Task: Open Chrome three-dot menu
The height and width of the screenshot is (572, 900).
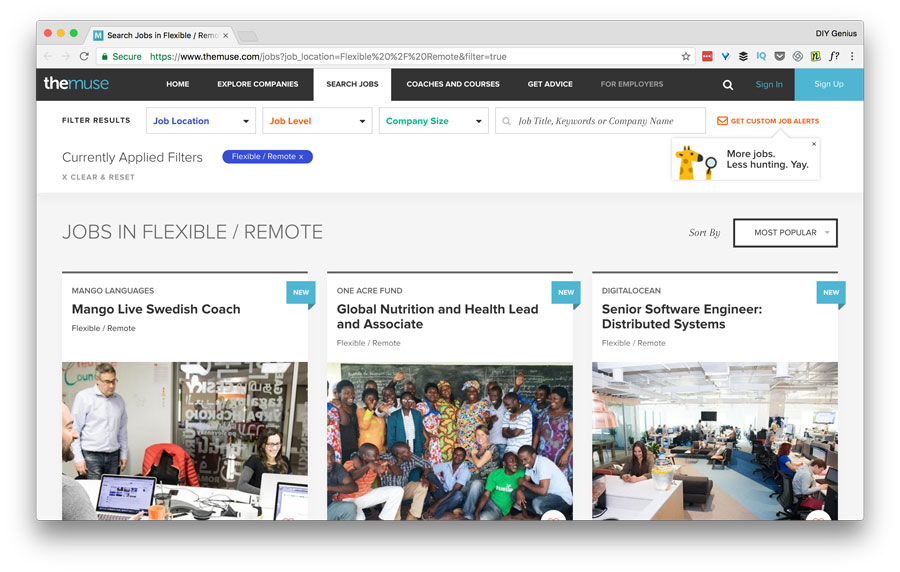Action: pyautogui.click(x=852, y=56)
